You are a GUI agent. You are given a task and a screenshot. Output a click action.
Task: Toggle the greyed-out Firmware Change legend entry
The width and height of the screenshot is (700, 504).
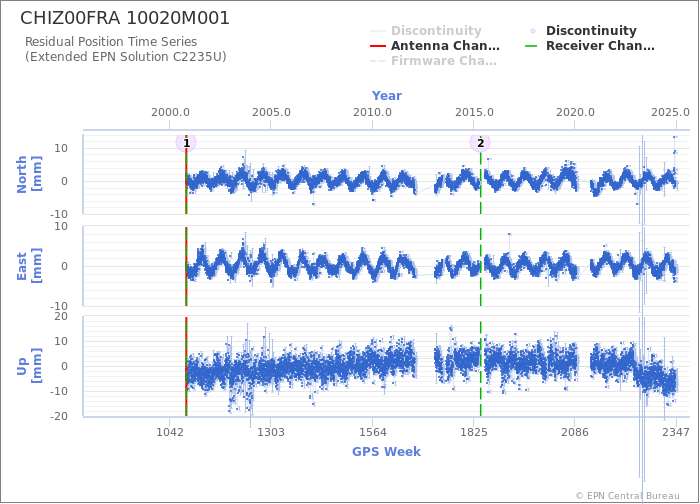coord(433,61)
